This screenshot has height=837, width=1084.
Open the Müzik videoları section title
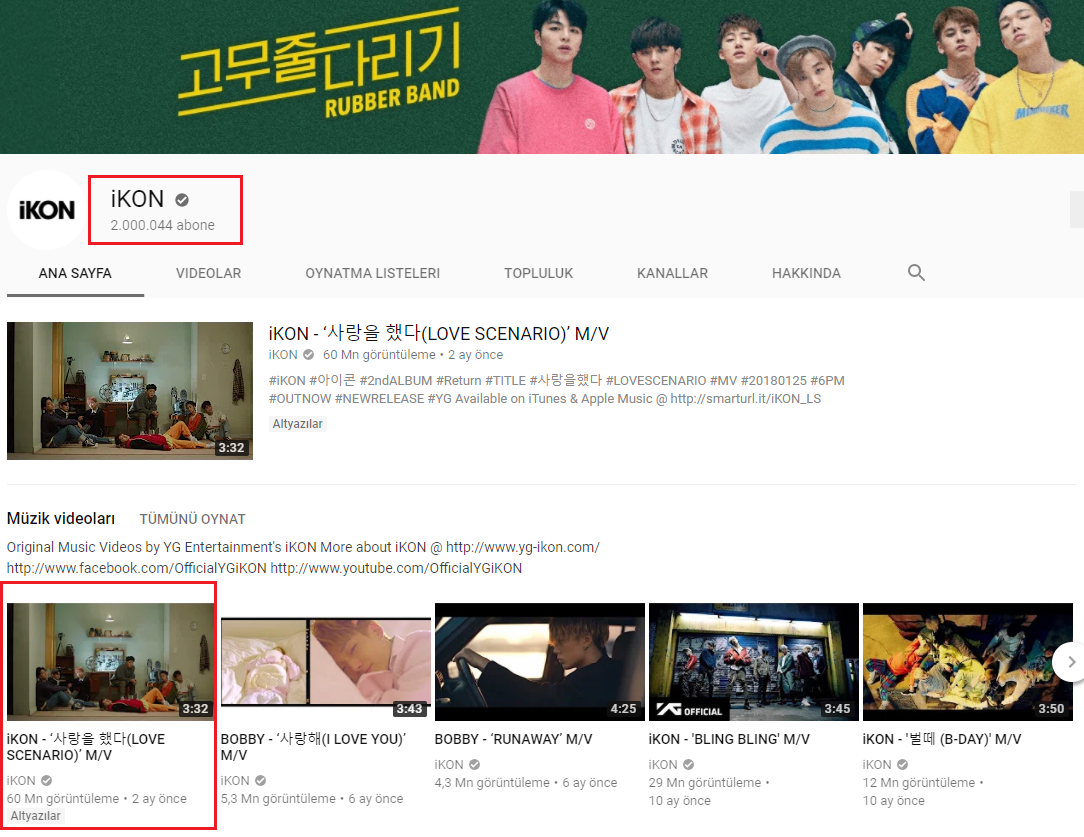tap(61, 519)
